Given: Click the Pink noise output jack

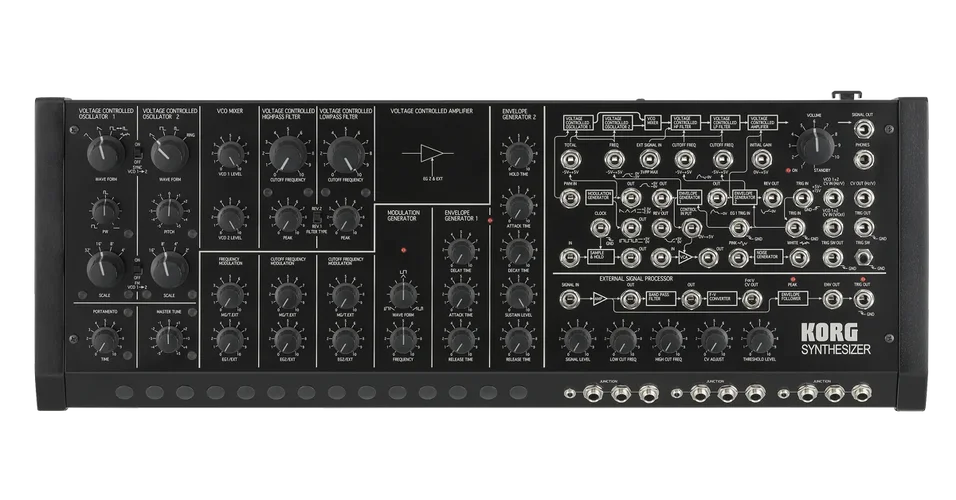Looking at the screenshot, I should point(739,257).
